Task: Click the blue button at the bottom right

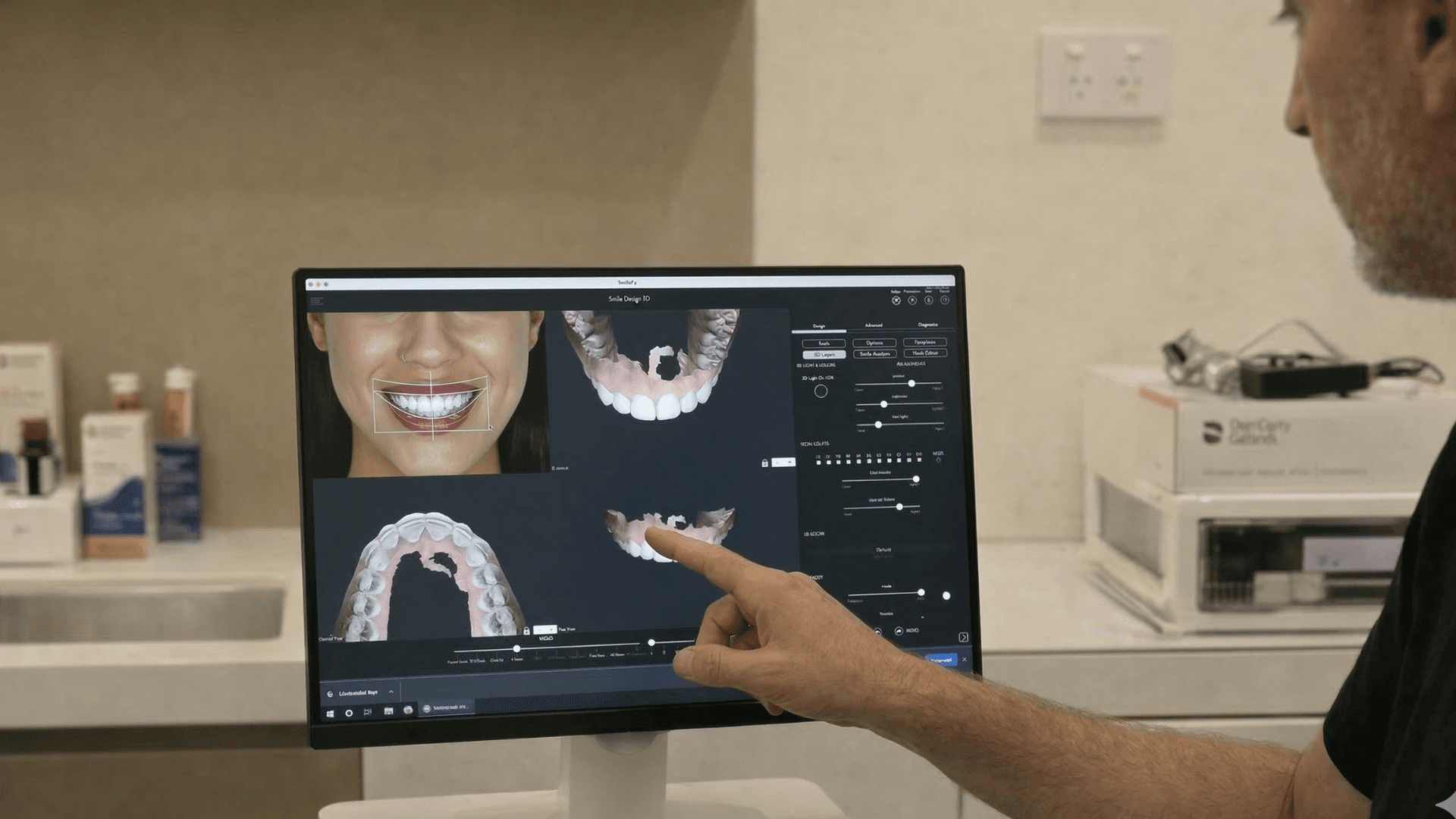Action: pos(942,659)
